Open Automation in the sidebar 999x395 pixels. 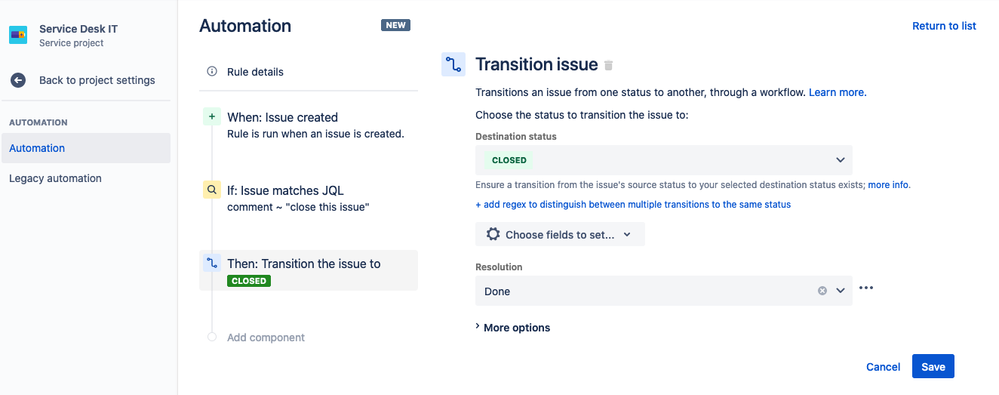click(x=86, y=148)
